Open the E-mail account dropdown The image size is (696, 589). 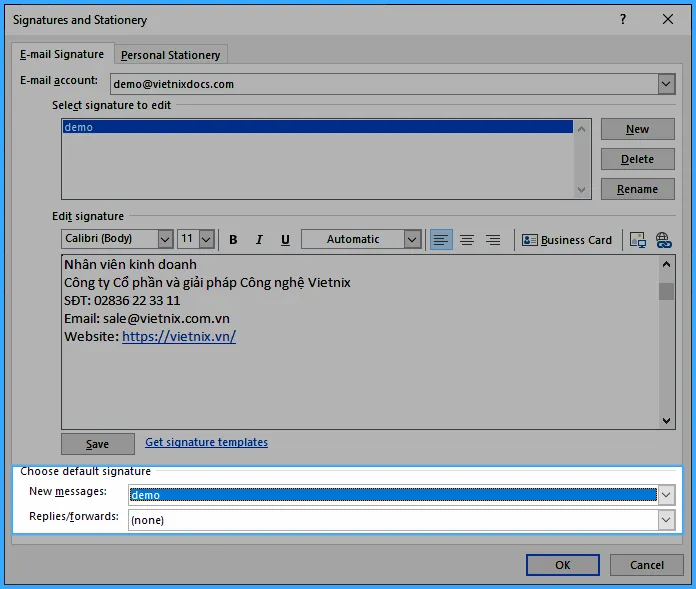pos(666,84)
